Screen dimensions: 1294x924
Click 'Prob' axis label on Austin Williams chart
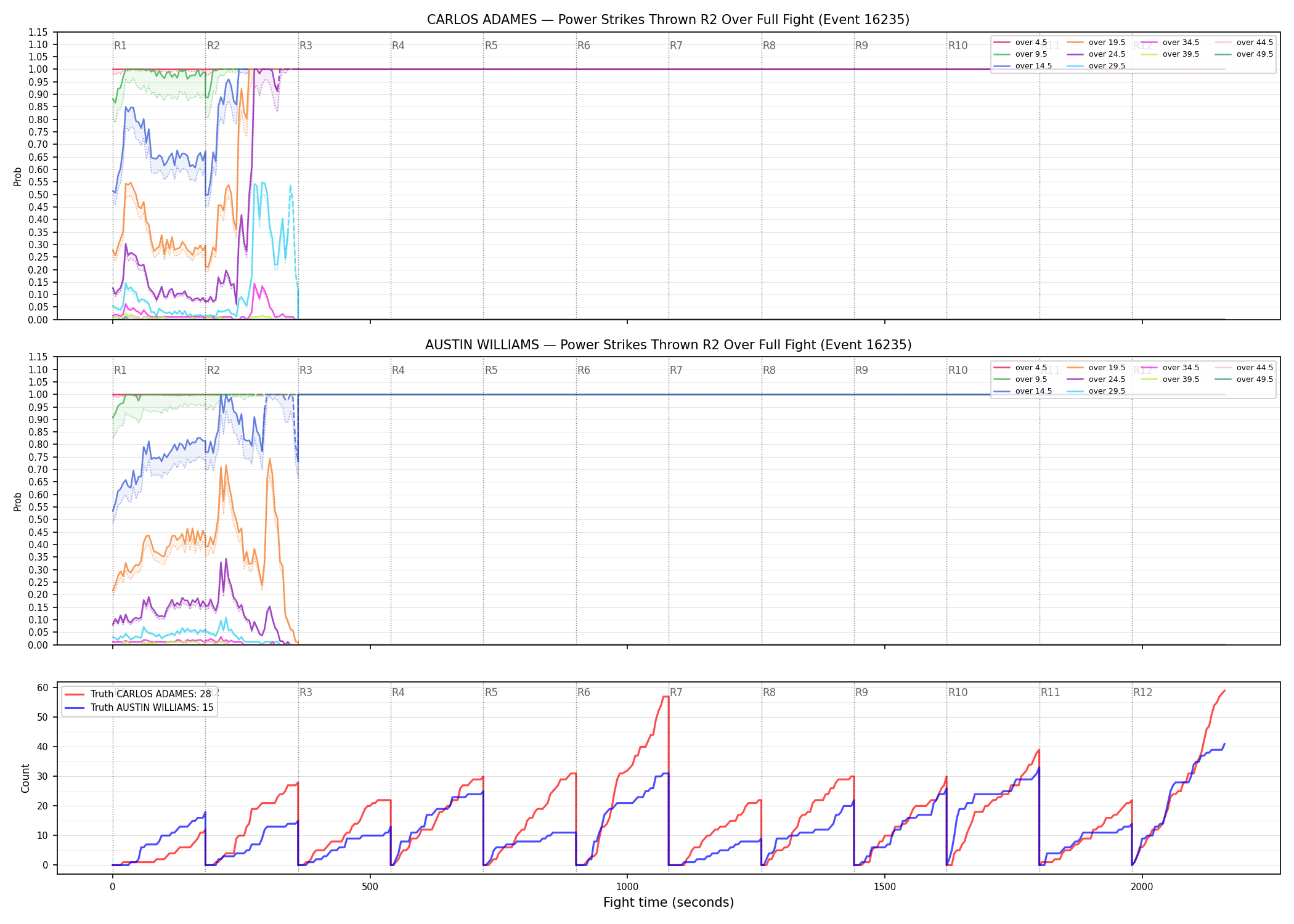18,501
